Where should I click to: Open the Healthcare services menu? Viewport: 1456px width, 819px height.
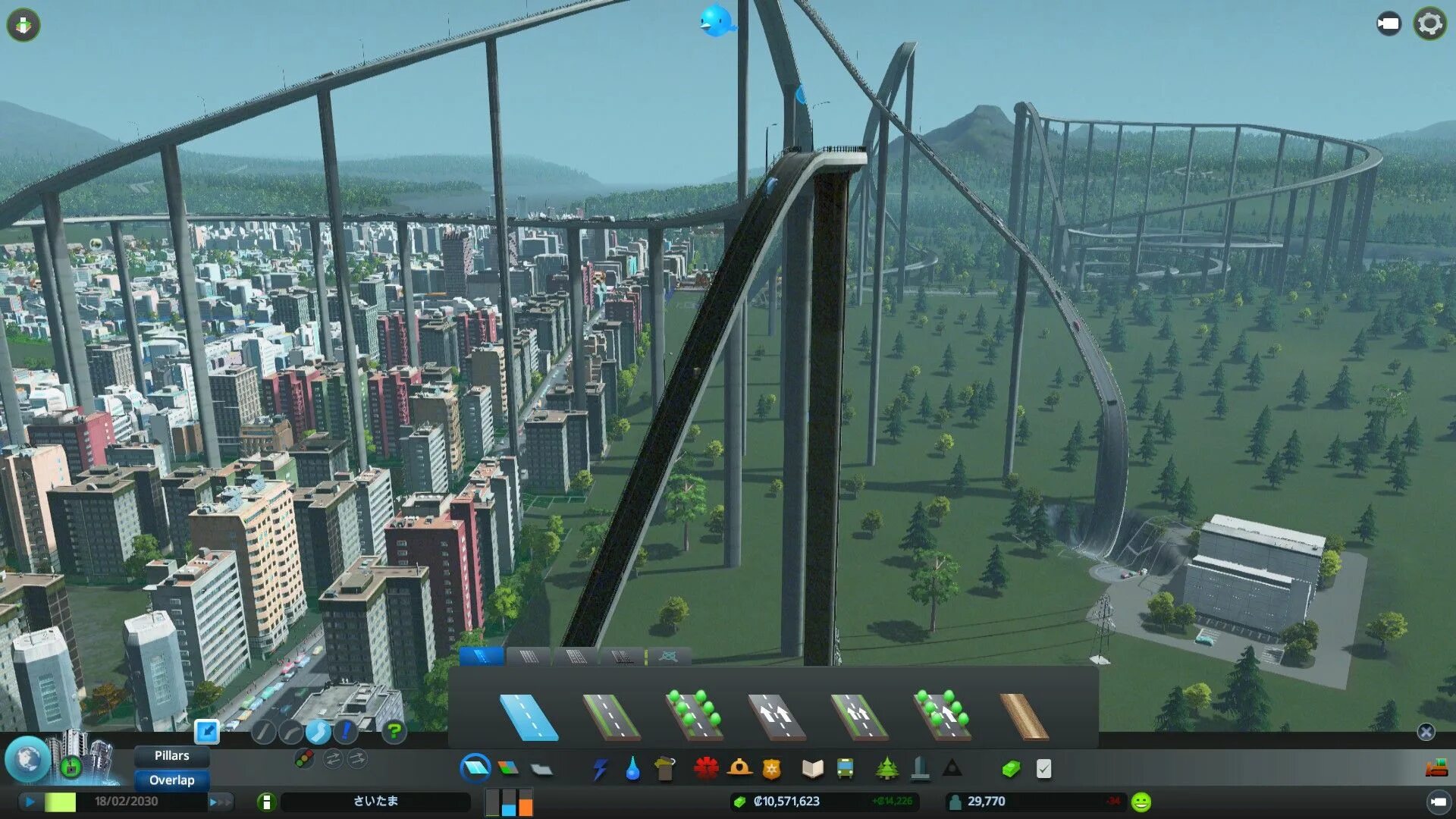pyautogui.click(x=706, y=769)
